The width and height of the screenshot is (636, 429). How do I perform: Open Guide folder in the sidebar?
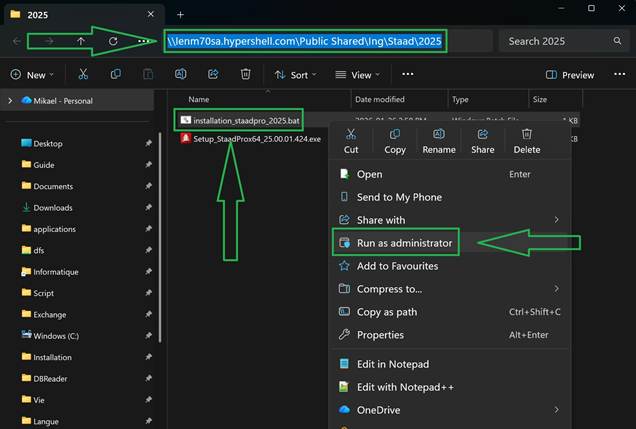click(43, 165)
